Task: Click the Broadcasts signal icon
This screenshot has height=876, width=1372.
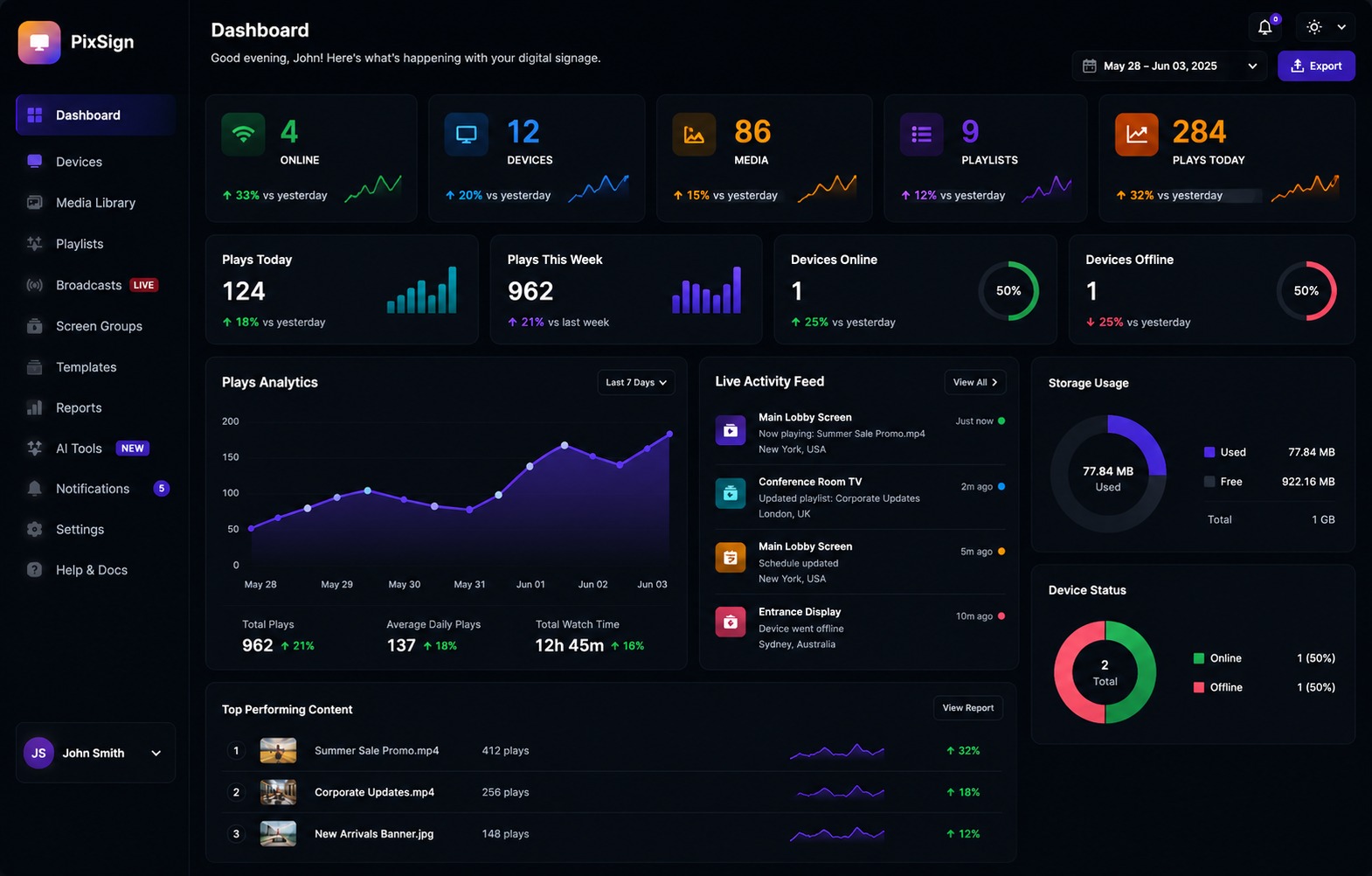Action: 35,285
